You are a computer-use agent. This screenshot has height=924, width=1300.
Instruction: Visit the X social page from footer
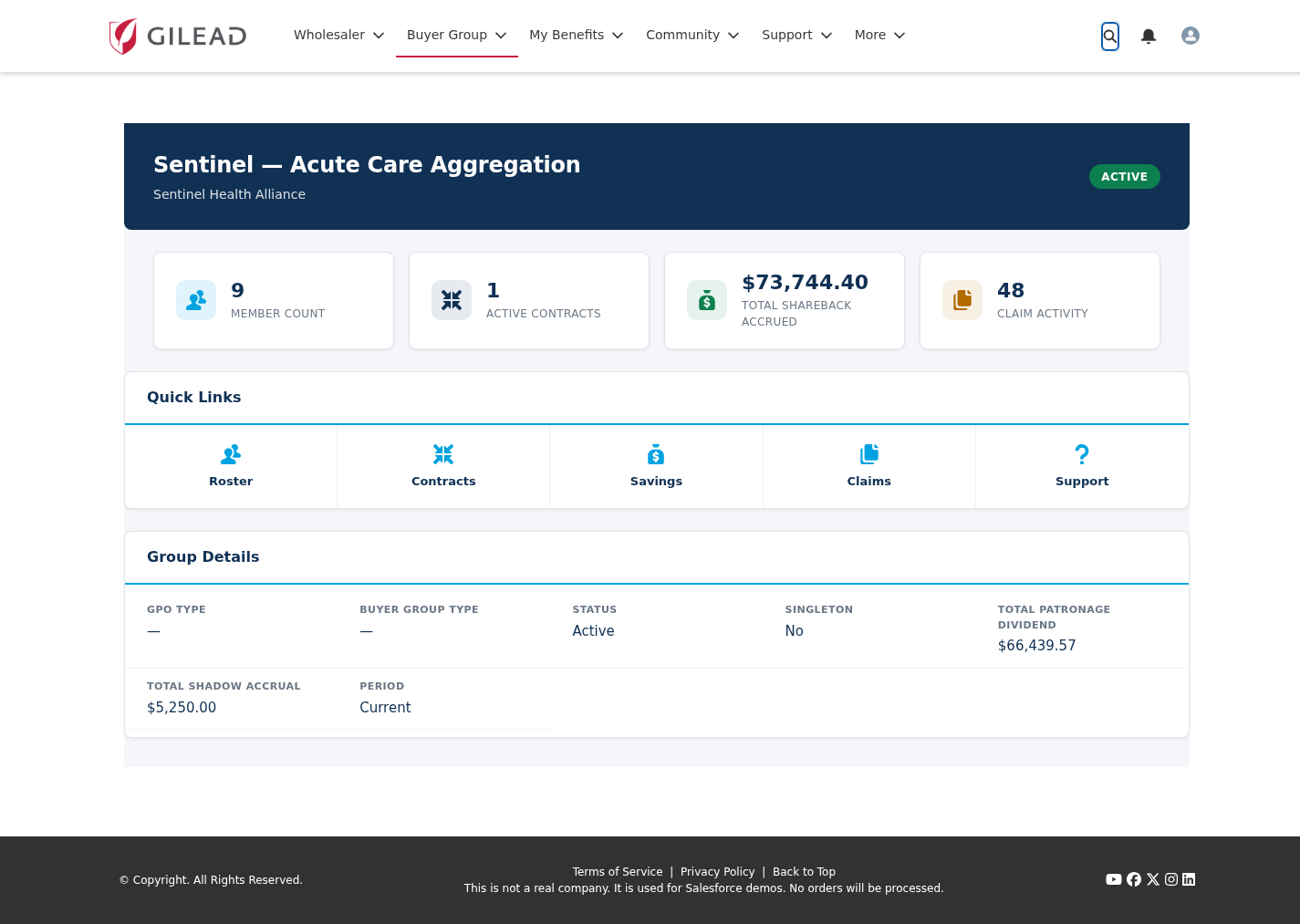tap(1153, 879)
